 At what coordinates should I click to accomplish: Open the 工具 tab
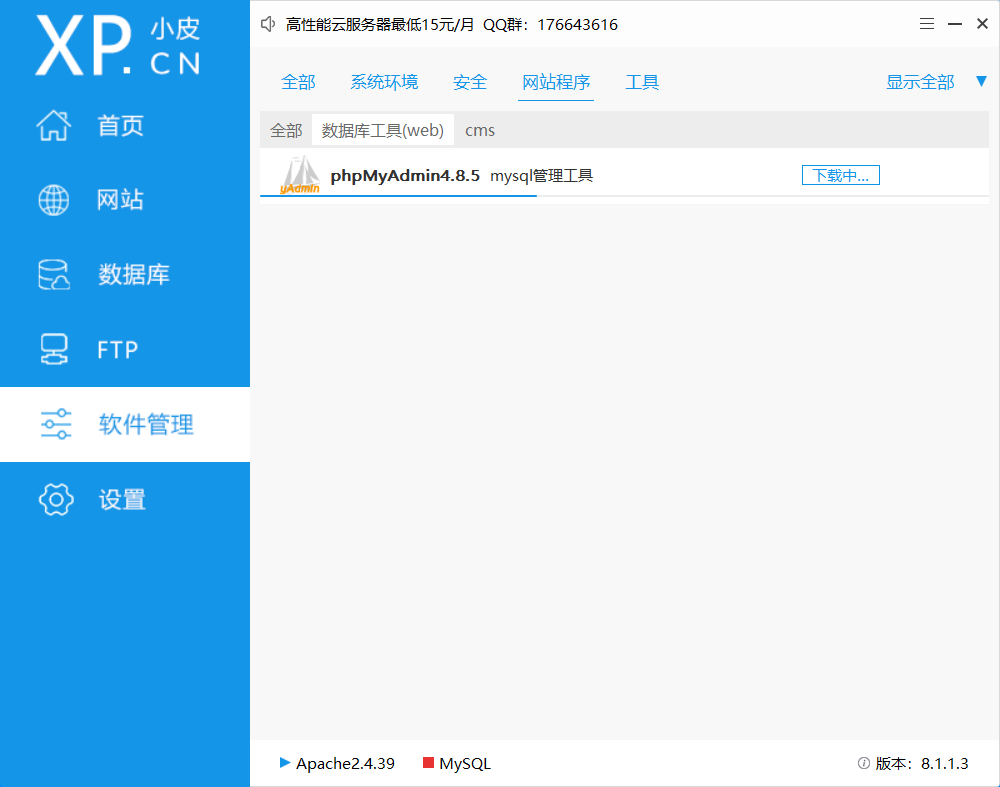pos(642,82)
